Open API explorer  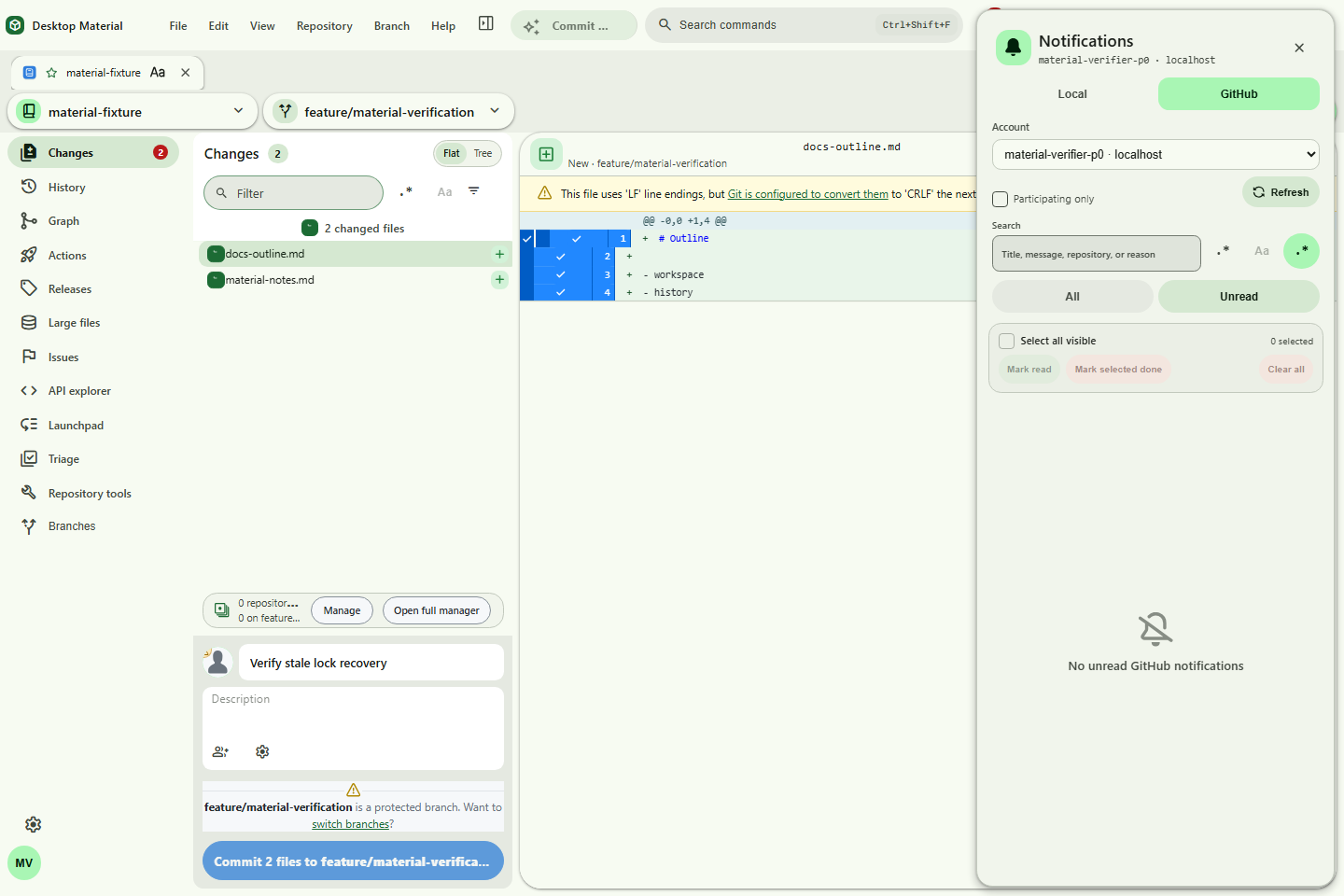point(93,391)
